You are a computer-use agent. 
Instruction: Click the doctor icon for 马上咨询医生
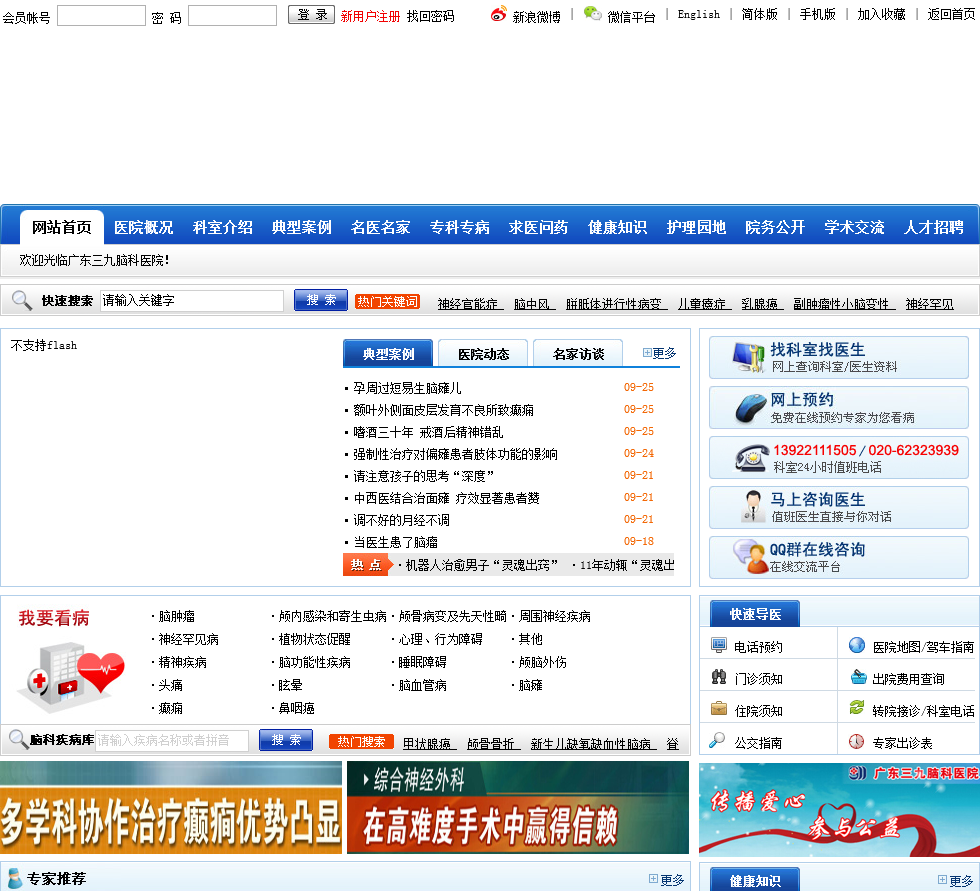pyautogui.click(x=752, y=507)
